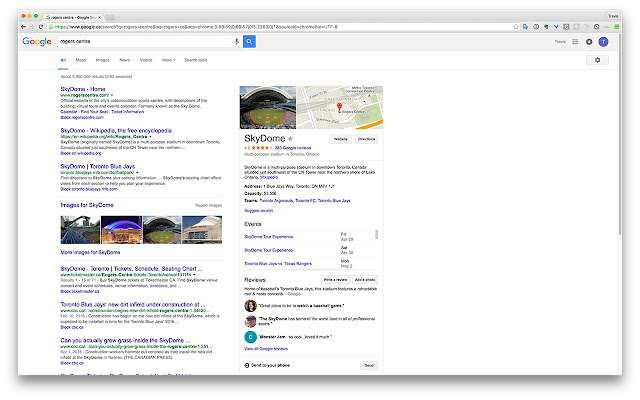Click Suggest an edit link
This screenshot has height=400, width=640.
(258, 211)
